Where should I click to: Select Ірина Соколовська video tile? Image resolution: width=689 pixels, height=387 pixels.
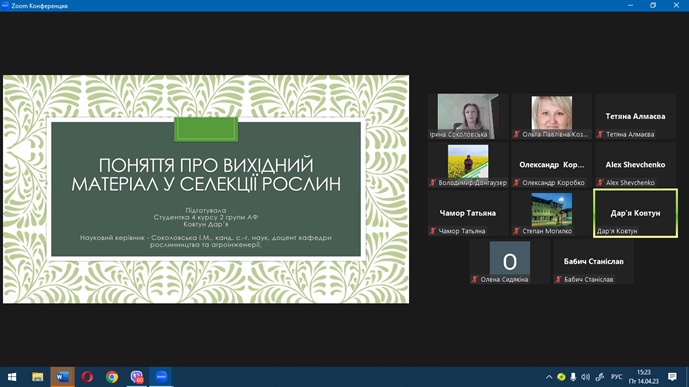pos(468,116)
